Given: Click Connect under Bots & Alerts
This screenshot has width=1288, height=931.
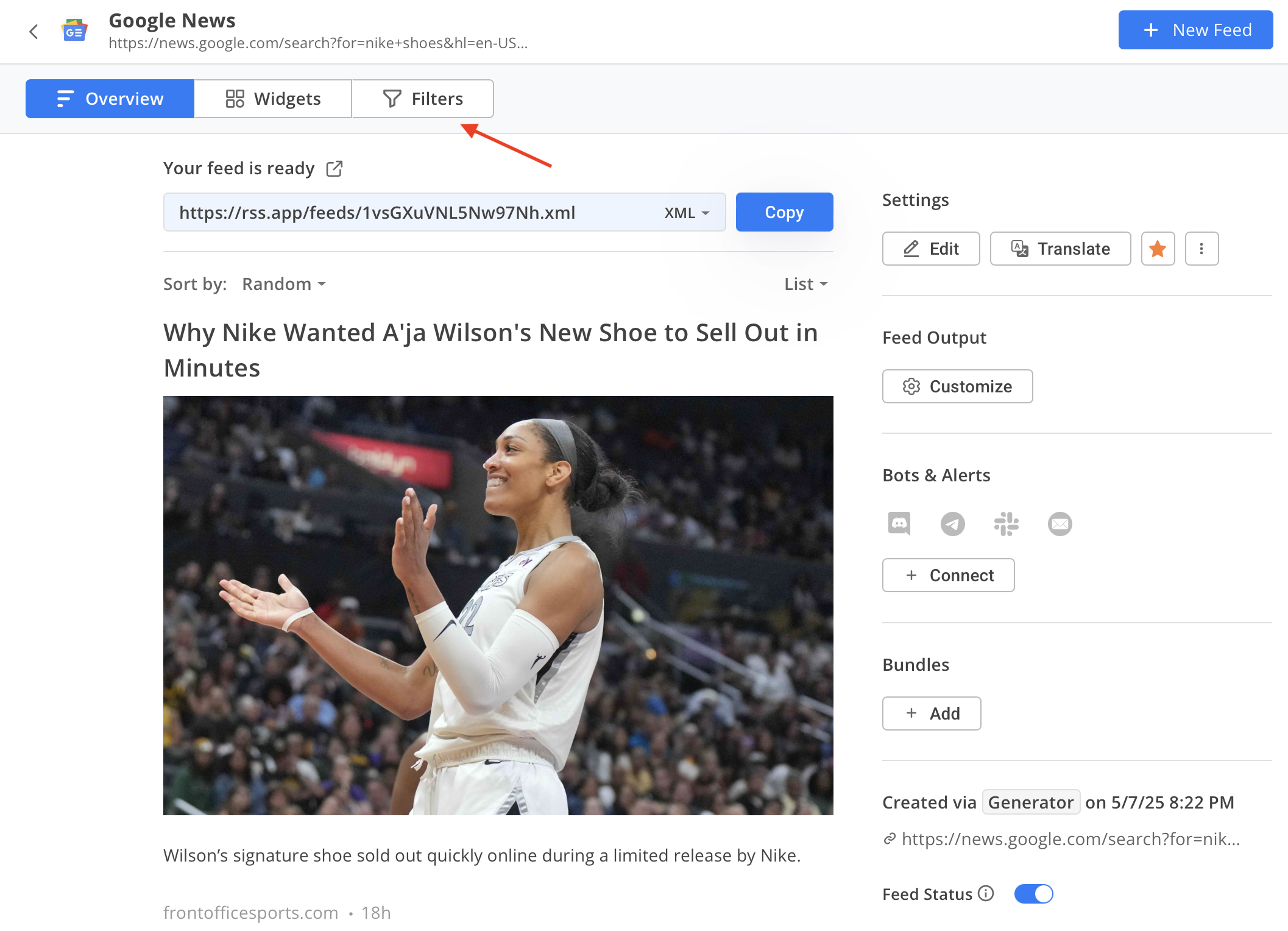Looking at the screenshot, I should click(x=948, y=575).
